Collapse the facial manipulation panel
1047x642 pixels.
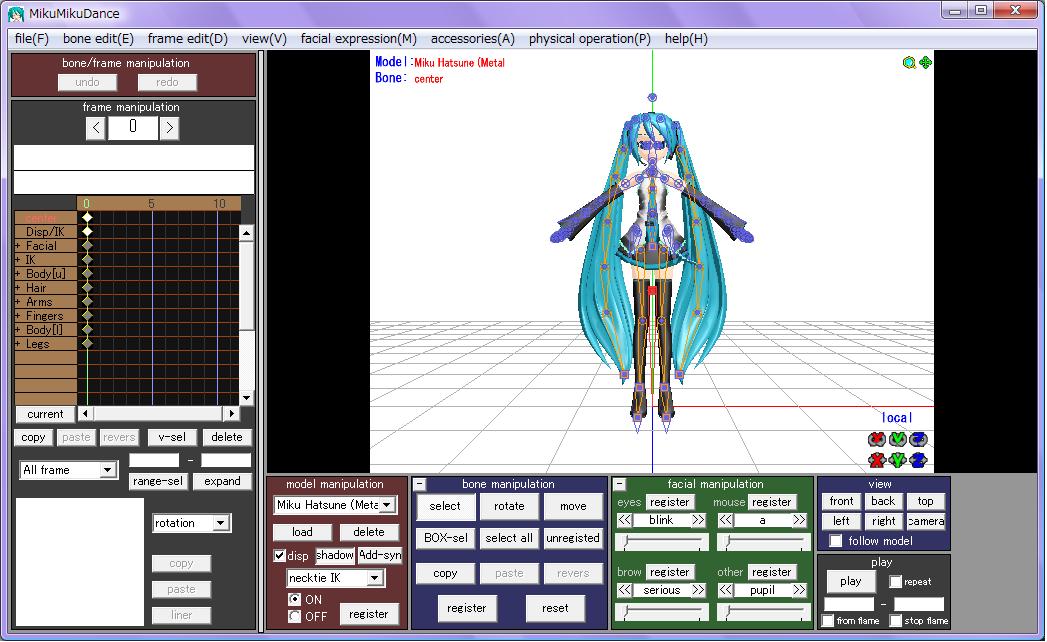pyautogui.click(x=620, y=484)
